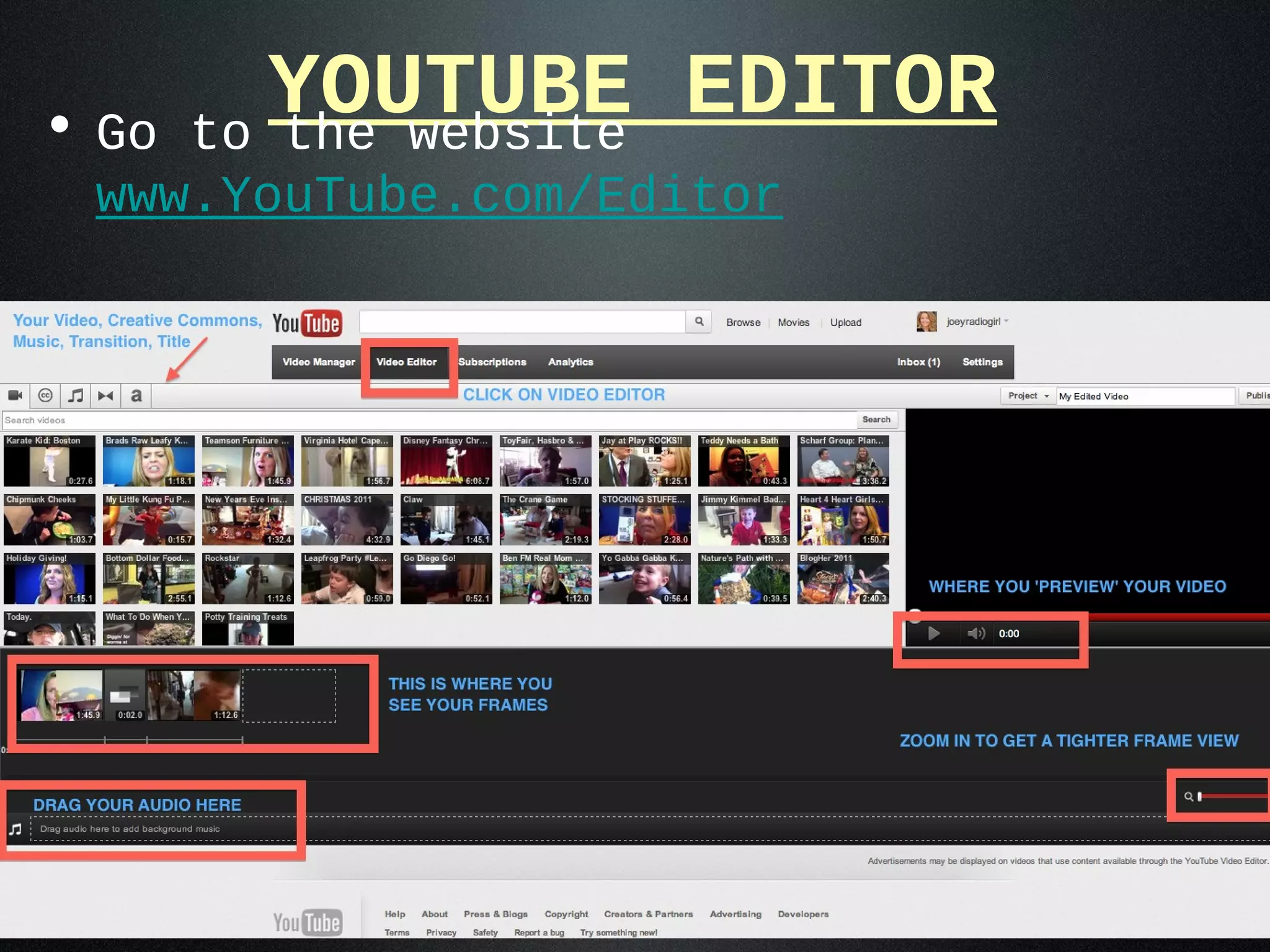Select Scharf Group: Plan... thumbnail

pyautogui.click(x=843, y=461)
